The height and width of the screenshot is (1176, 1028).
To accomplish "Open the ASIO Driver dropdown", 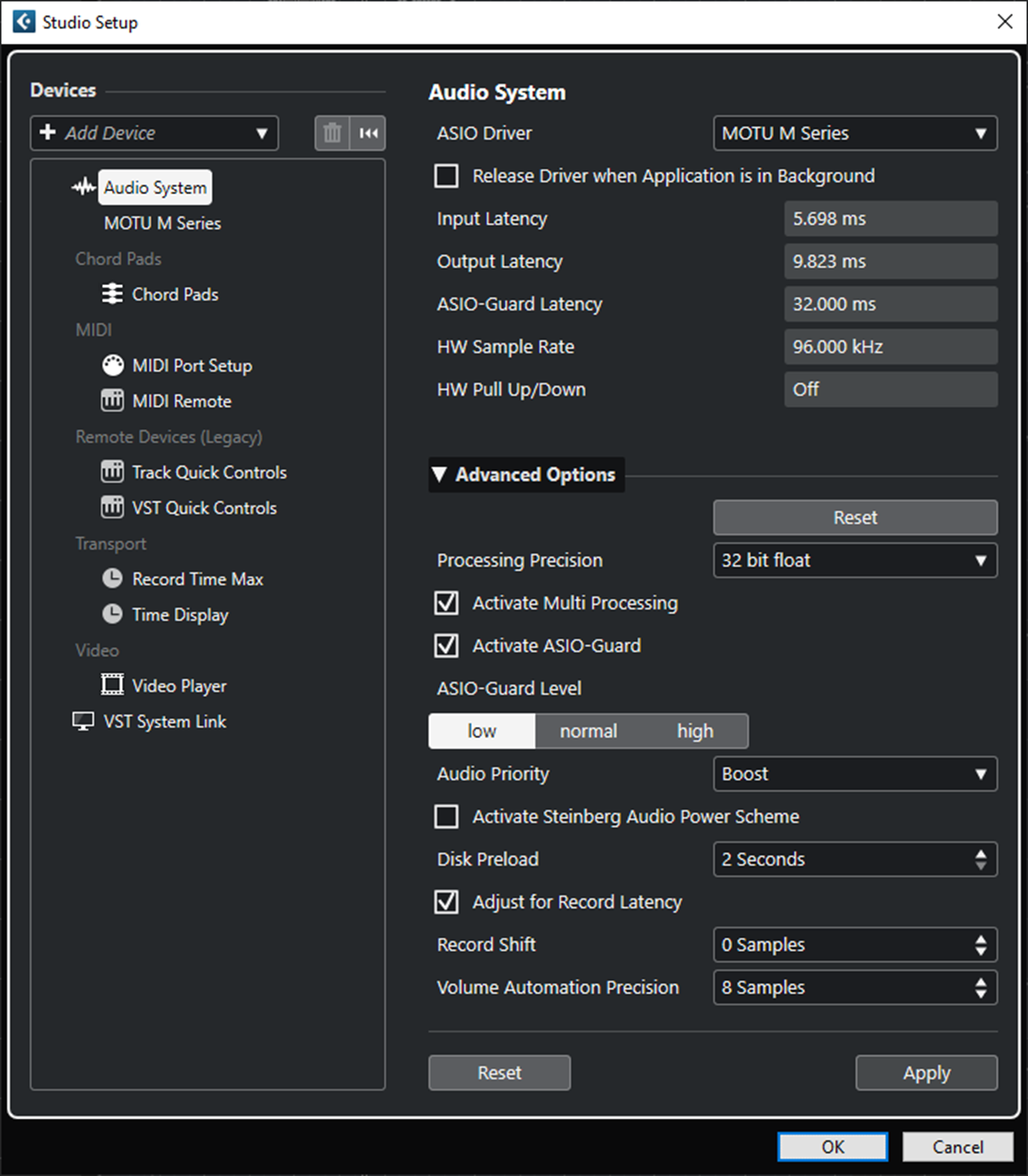I will 855,133.
